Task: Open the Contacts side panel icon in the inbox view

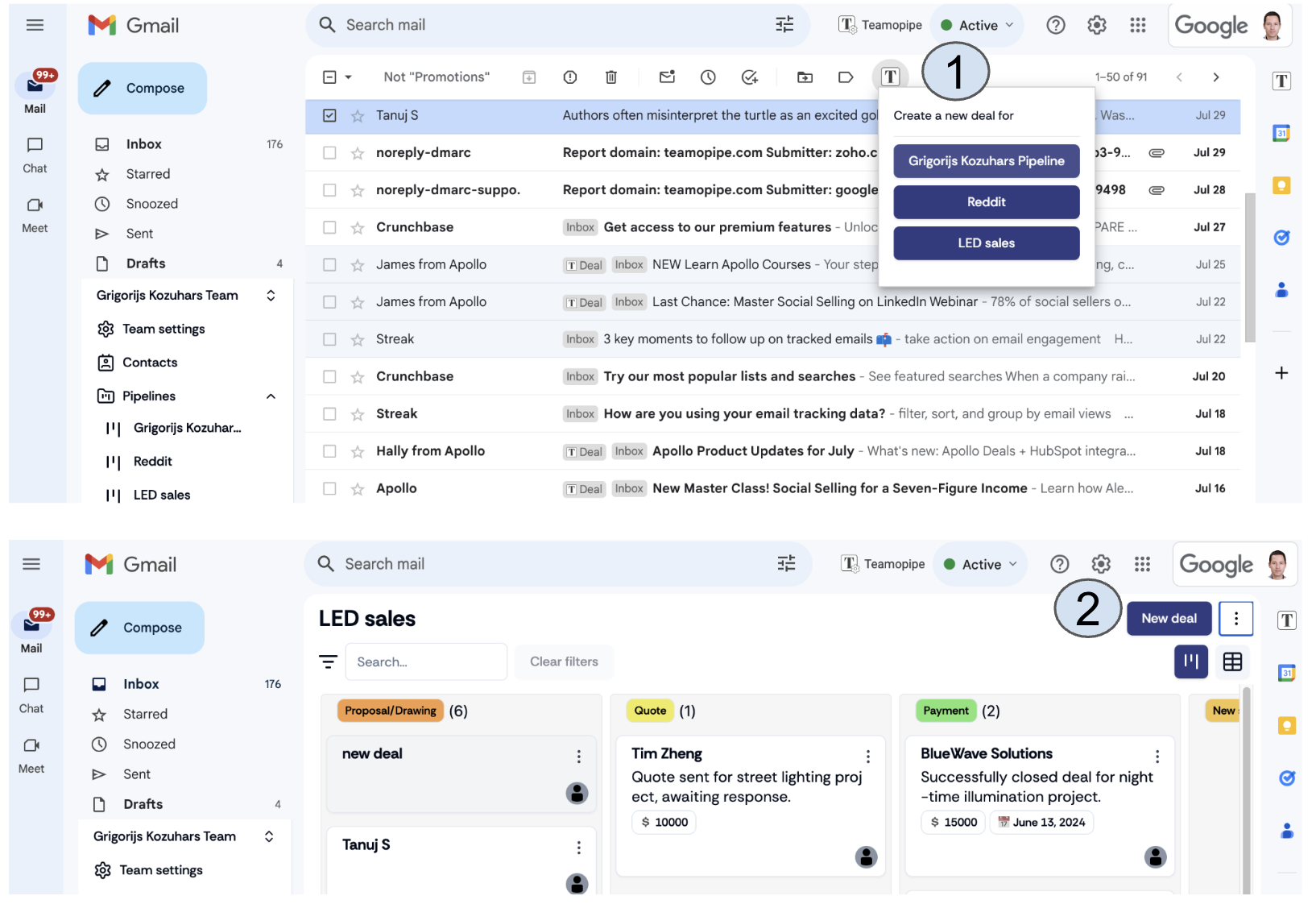Action: [1281, 290]
